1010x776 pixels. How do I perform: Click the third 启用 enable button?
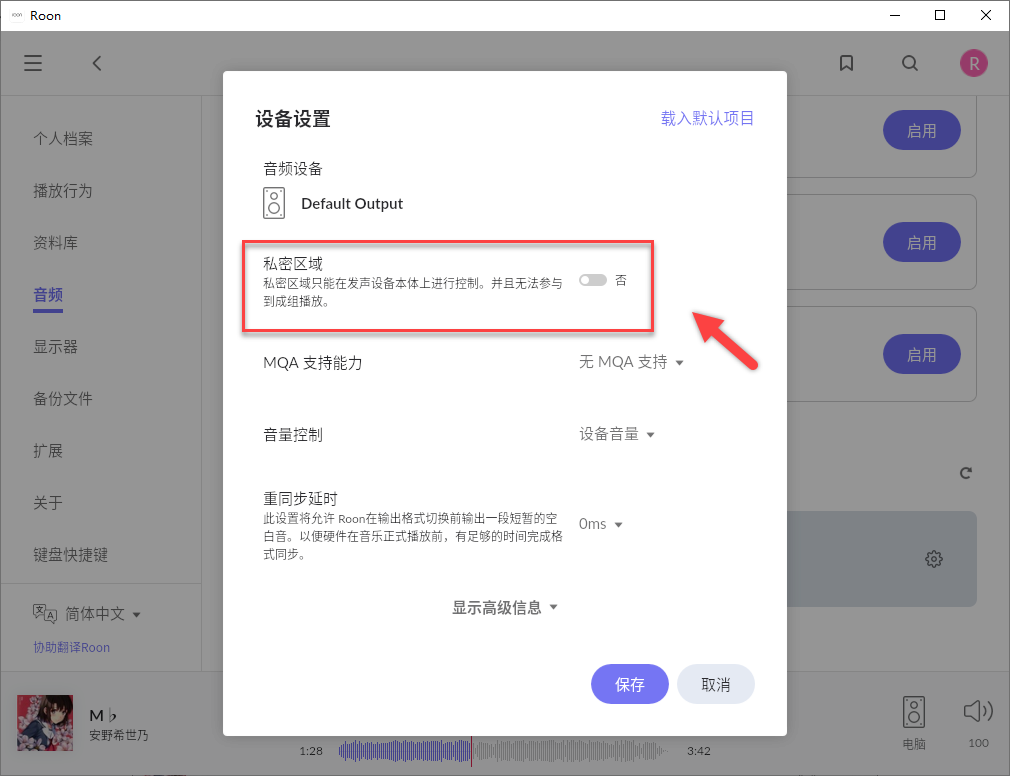point(921,355)
